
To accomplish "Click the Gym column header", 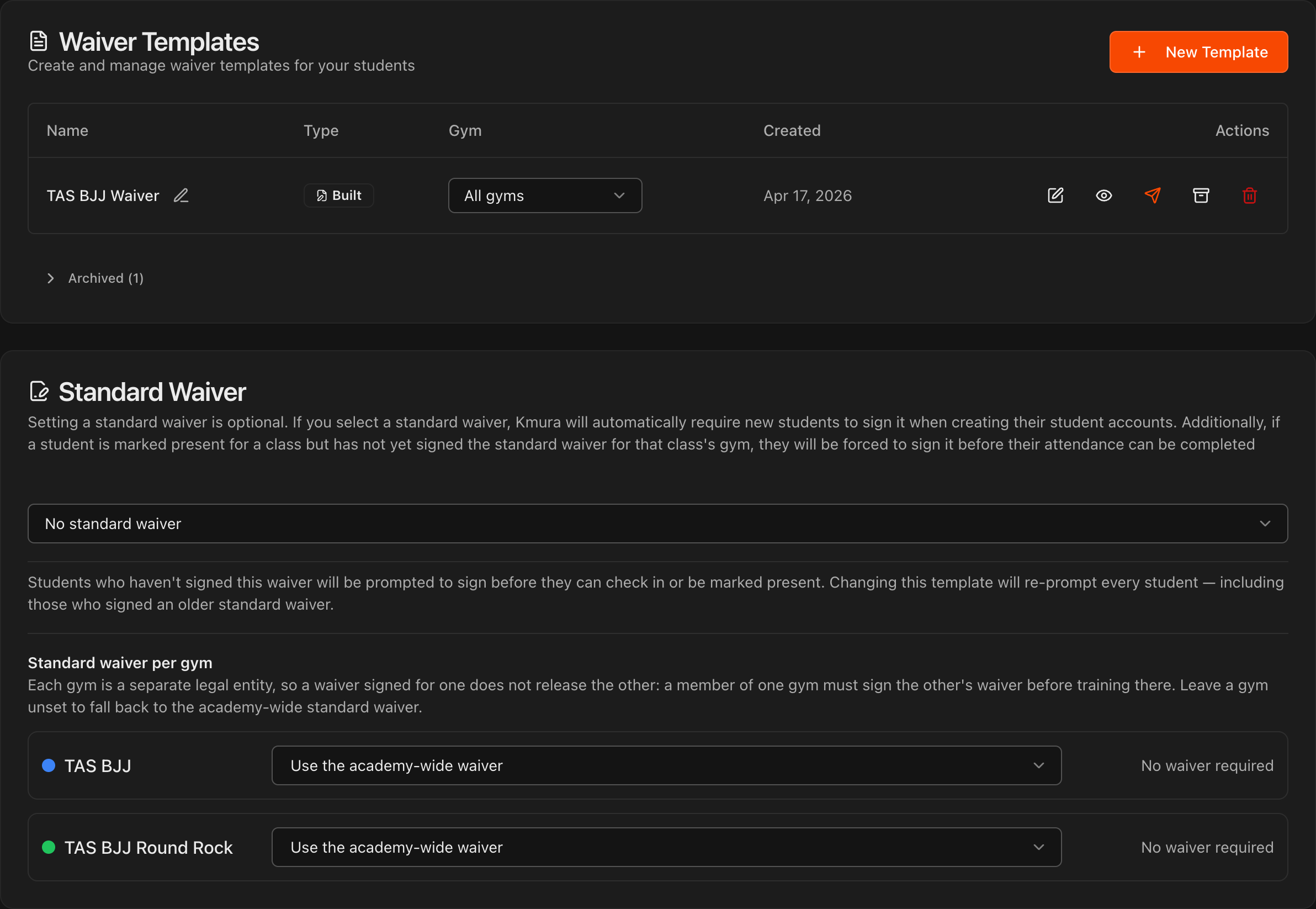I will (x=465, y=130).
